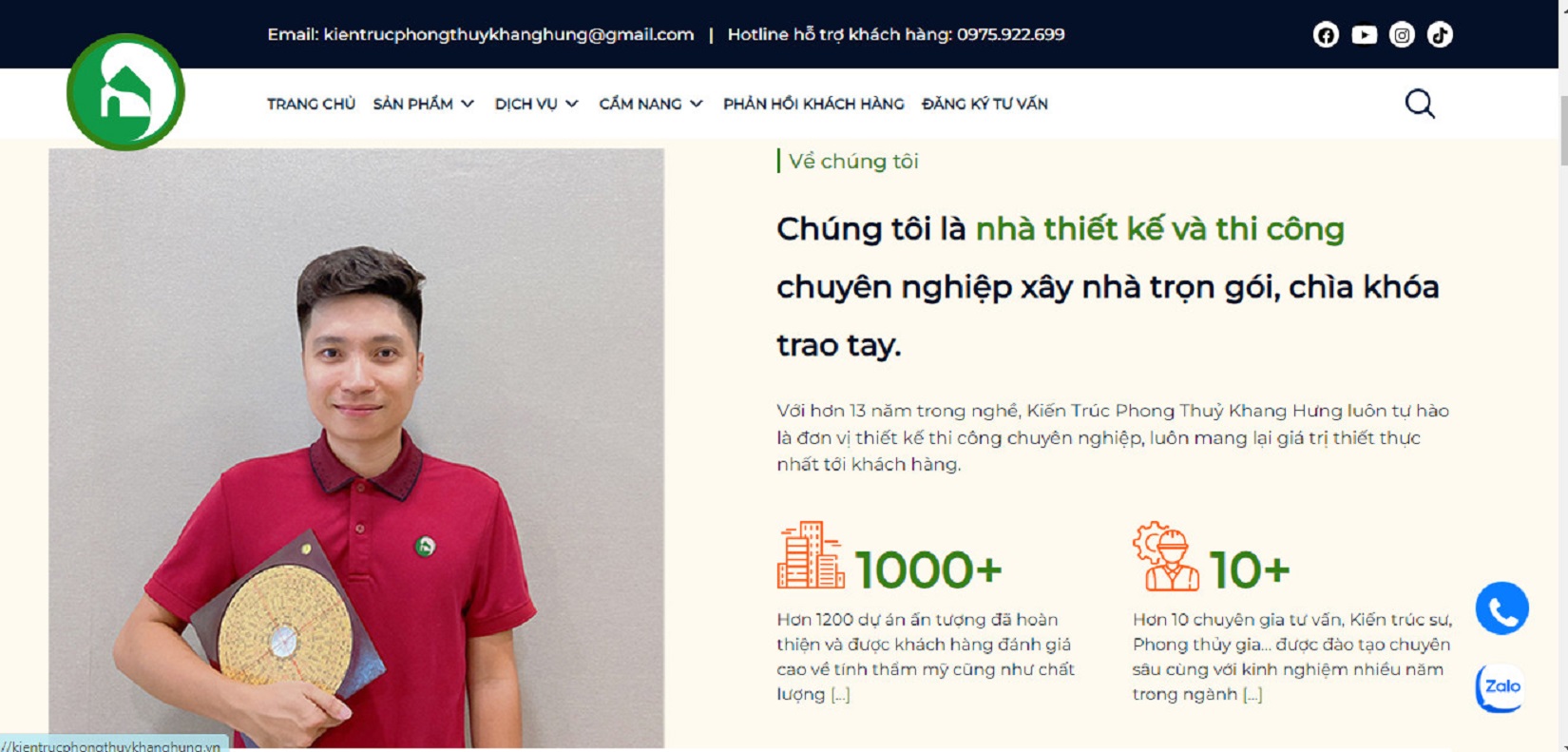The image size is (1568, 752).
Task: Click the man holding compass photo
Action: tap(356, 448)
